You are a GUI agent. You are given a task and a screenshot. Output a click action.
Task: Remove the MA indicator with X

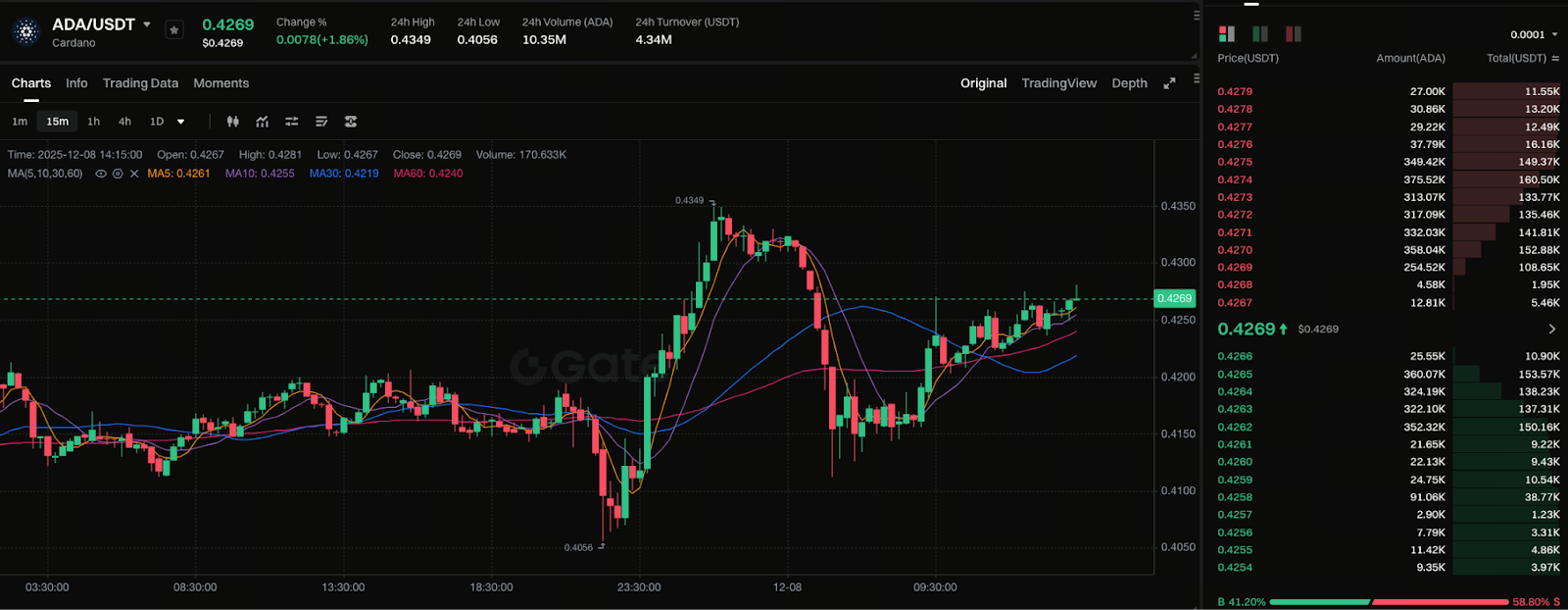pyautogui.click(x=134, y=174)
